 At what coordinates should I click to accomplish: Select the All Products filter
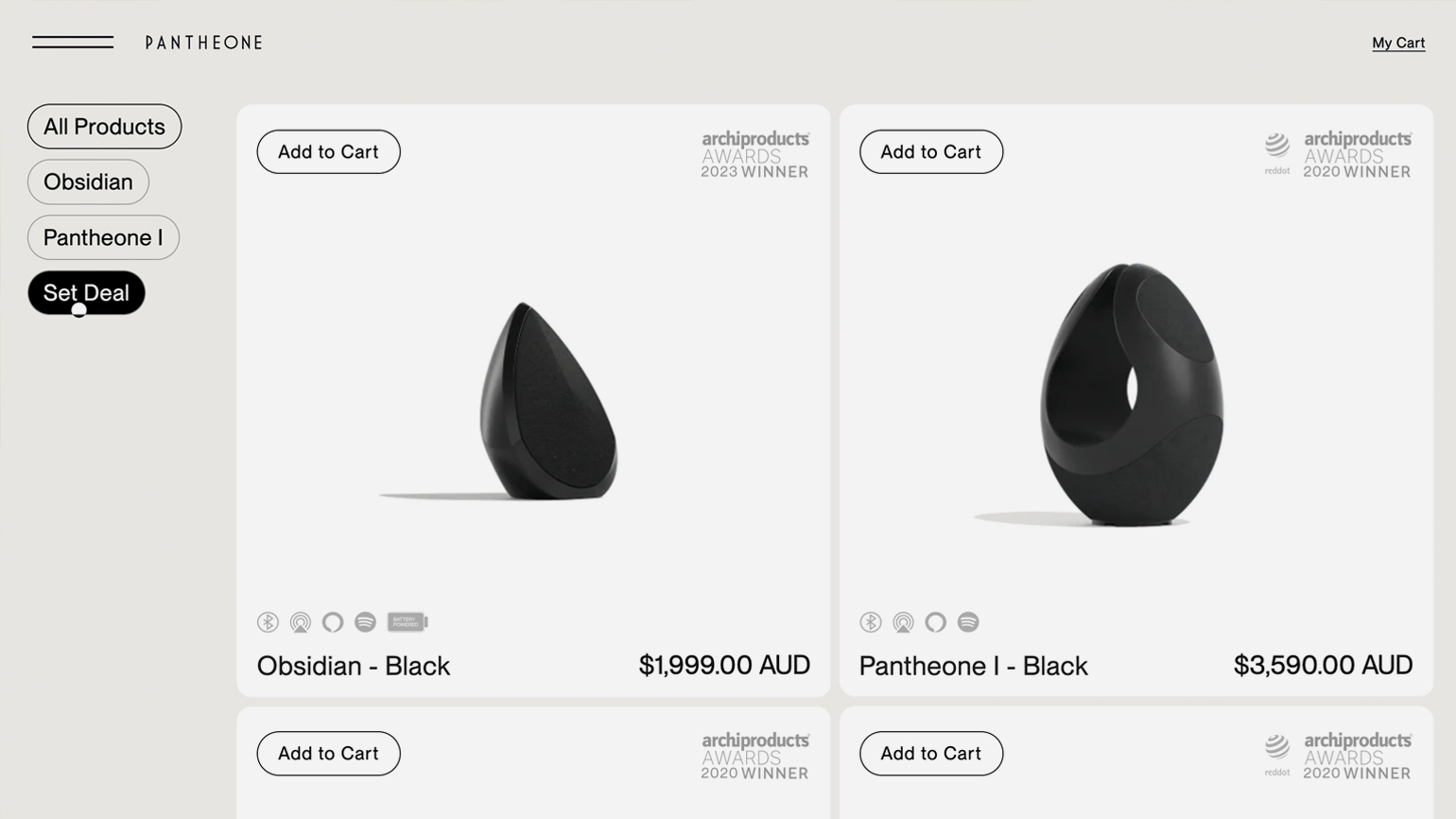point(104,126)
